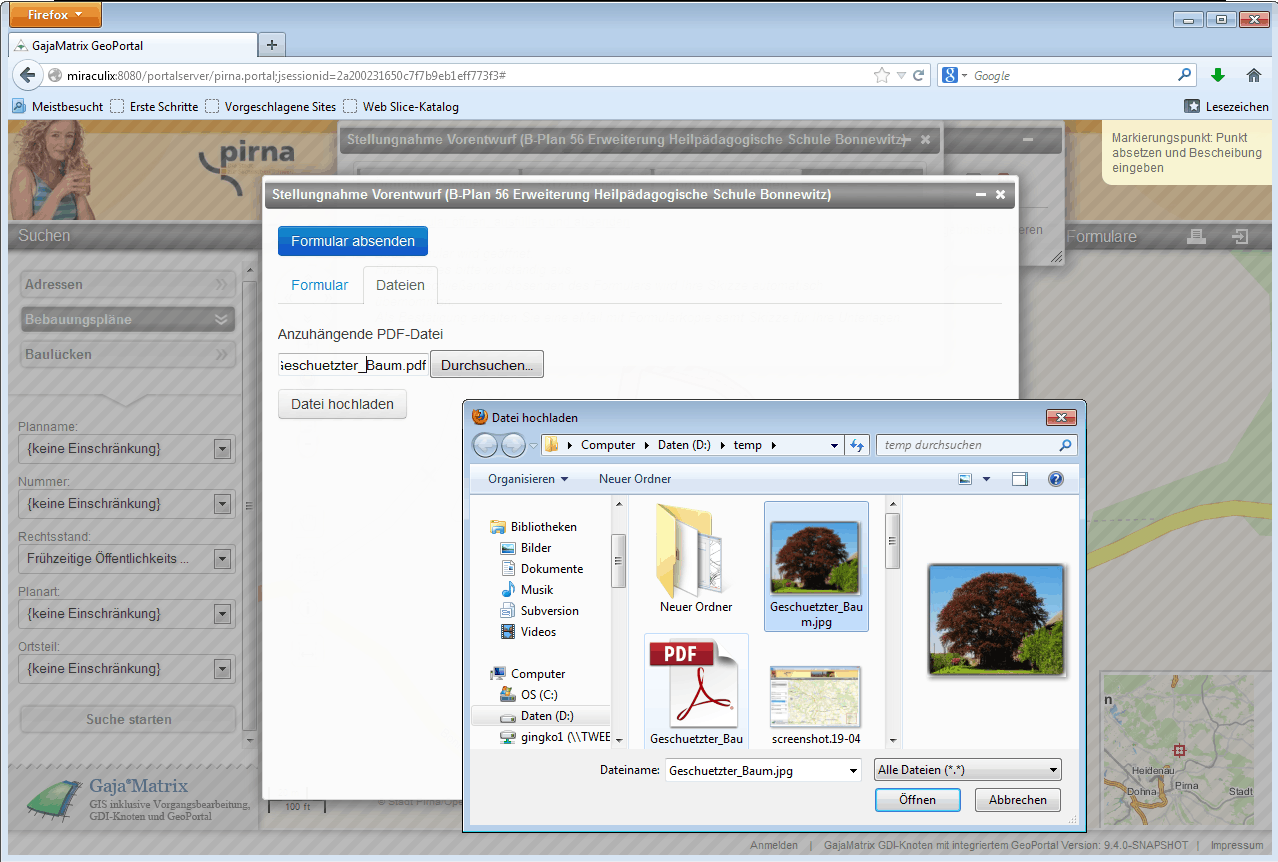Open a new browser tab
This screenshot has width=1278, height=862.
point(271,45)
